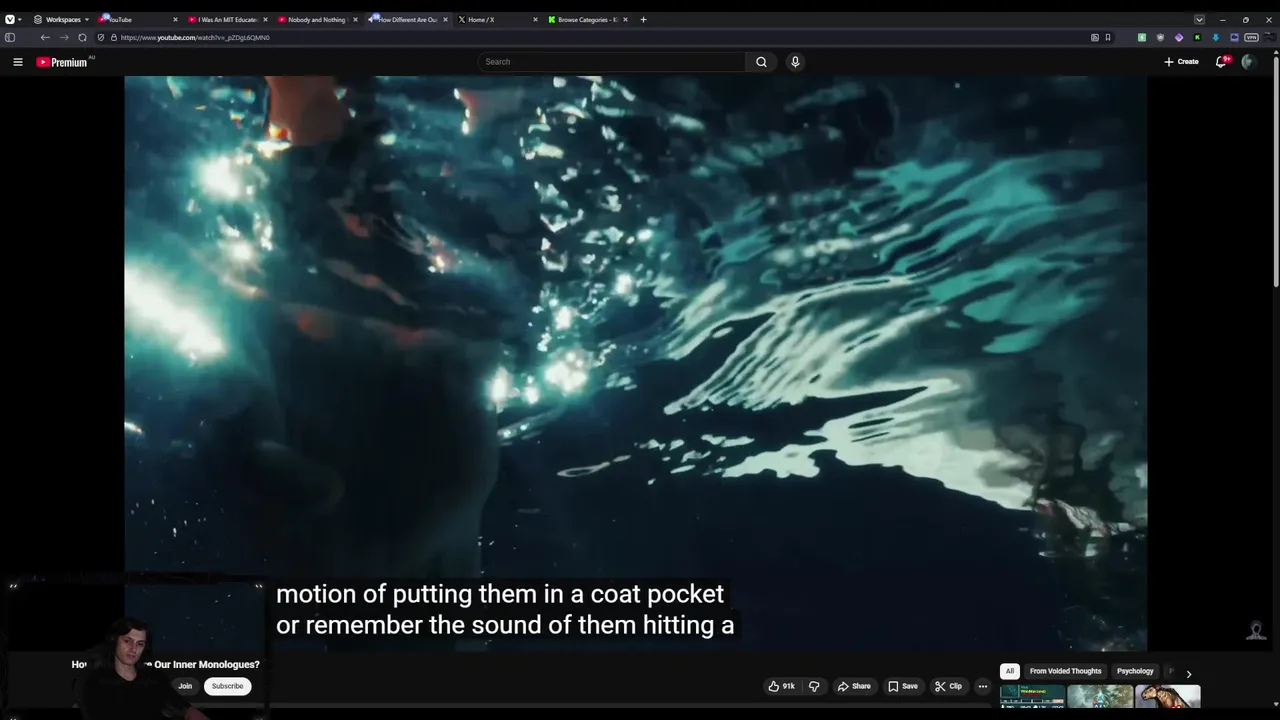The height and width of the screenshot is (720, 1280).
Task: Like the video with 91k likes
Action: click(781, 686)
